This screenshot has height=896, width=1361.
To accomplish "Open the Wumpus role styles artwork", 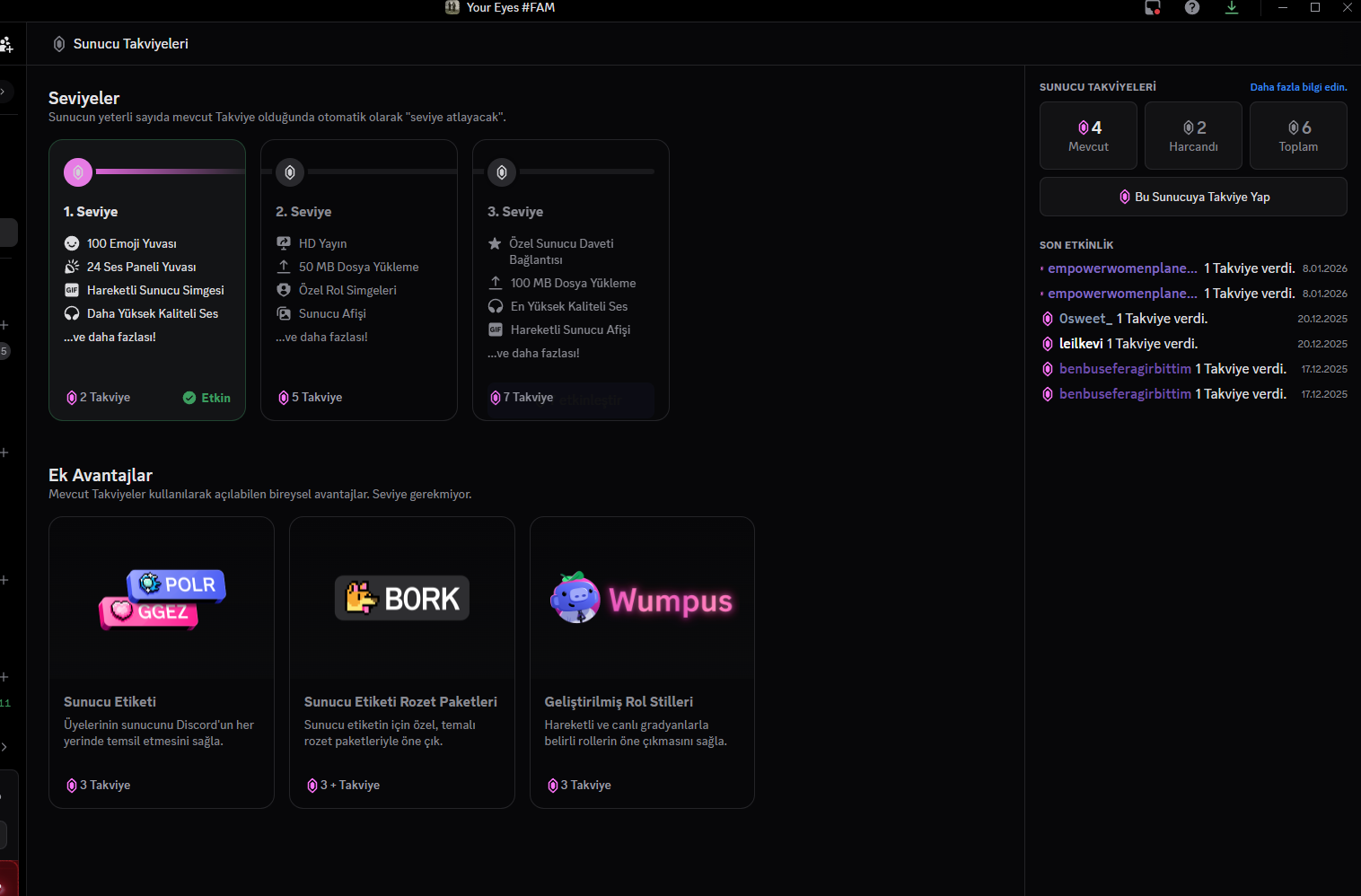I will [x=642, y=598].
